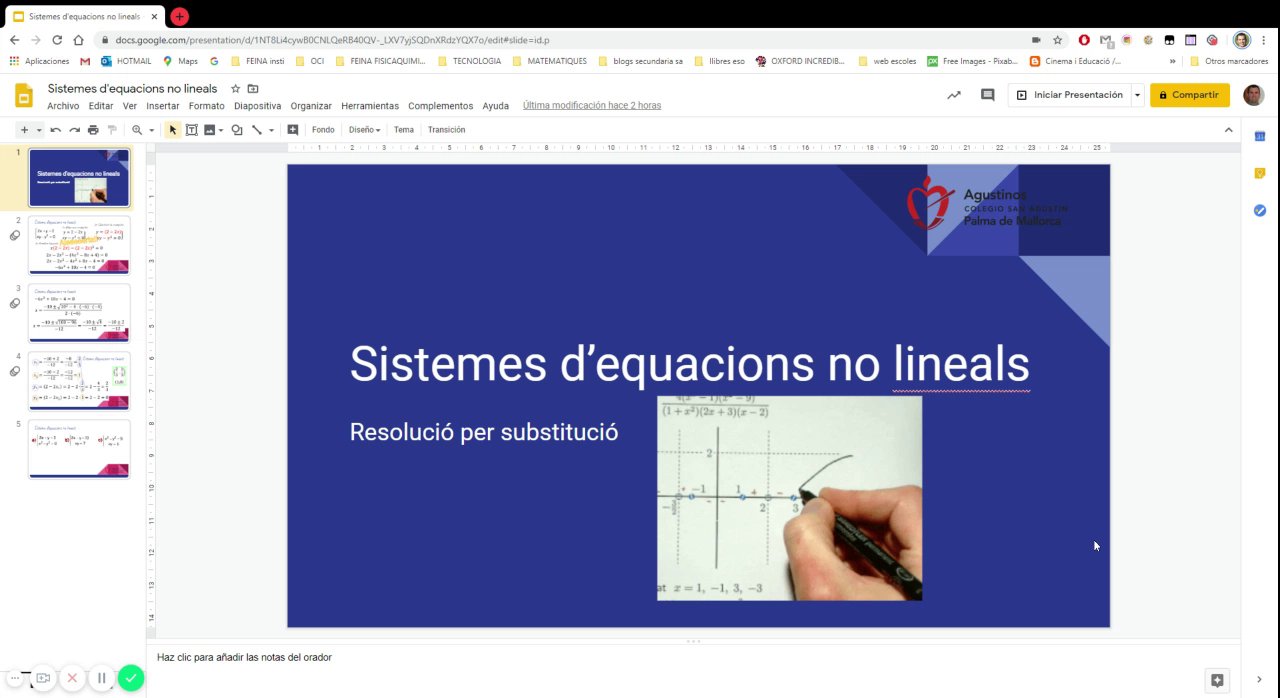Screen dimensions: 1280x698
Task: Click the new slide plus button
Action: [x=24, y=130]
